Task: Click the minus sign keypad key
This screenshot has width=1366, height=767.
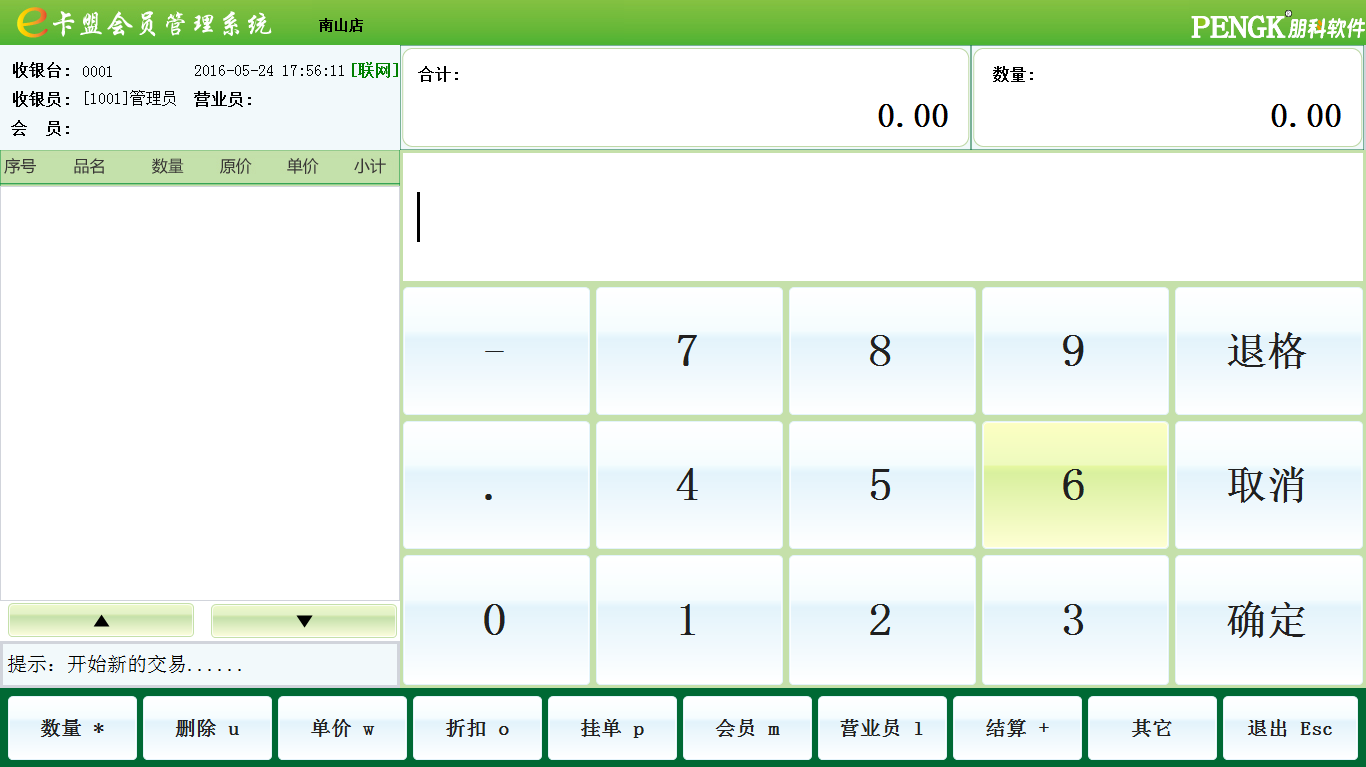Action: click(496, 351)
